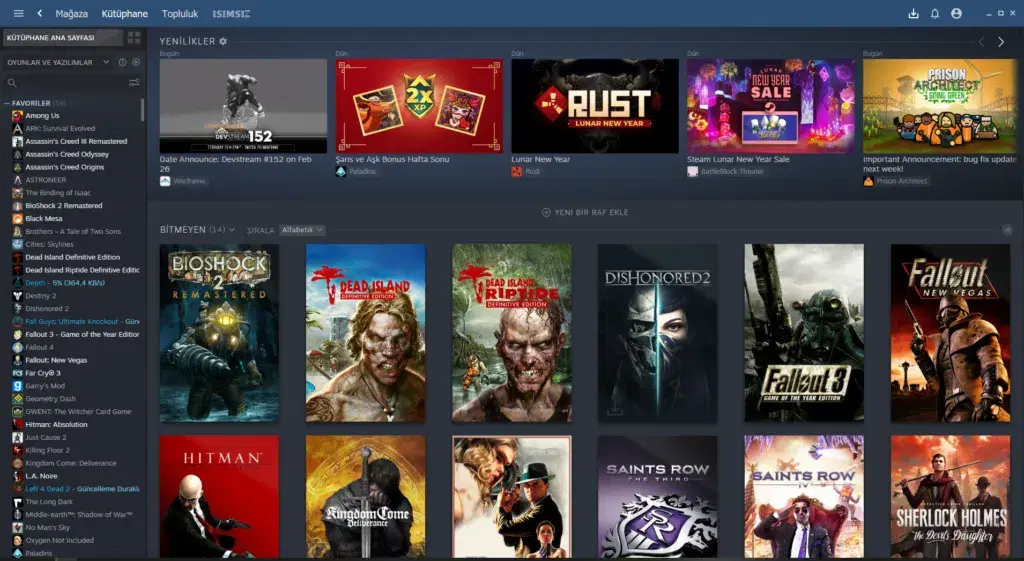Select Left 4 Dead 2 in sidebar
1024x561 pixels.
(x=82, y=489)
